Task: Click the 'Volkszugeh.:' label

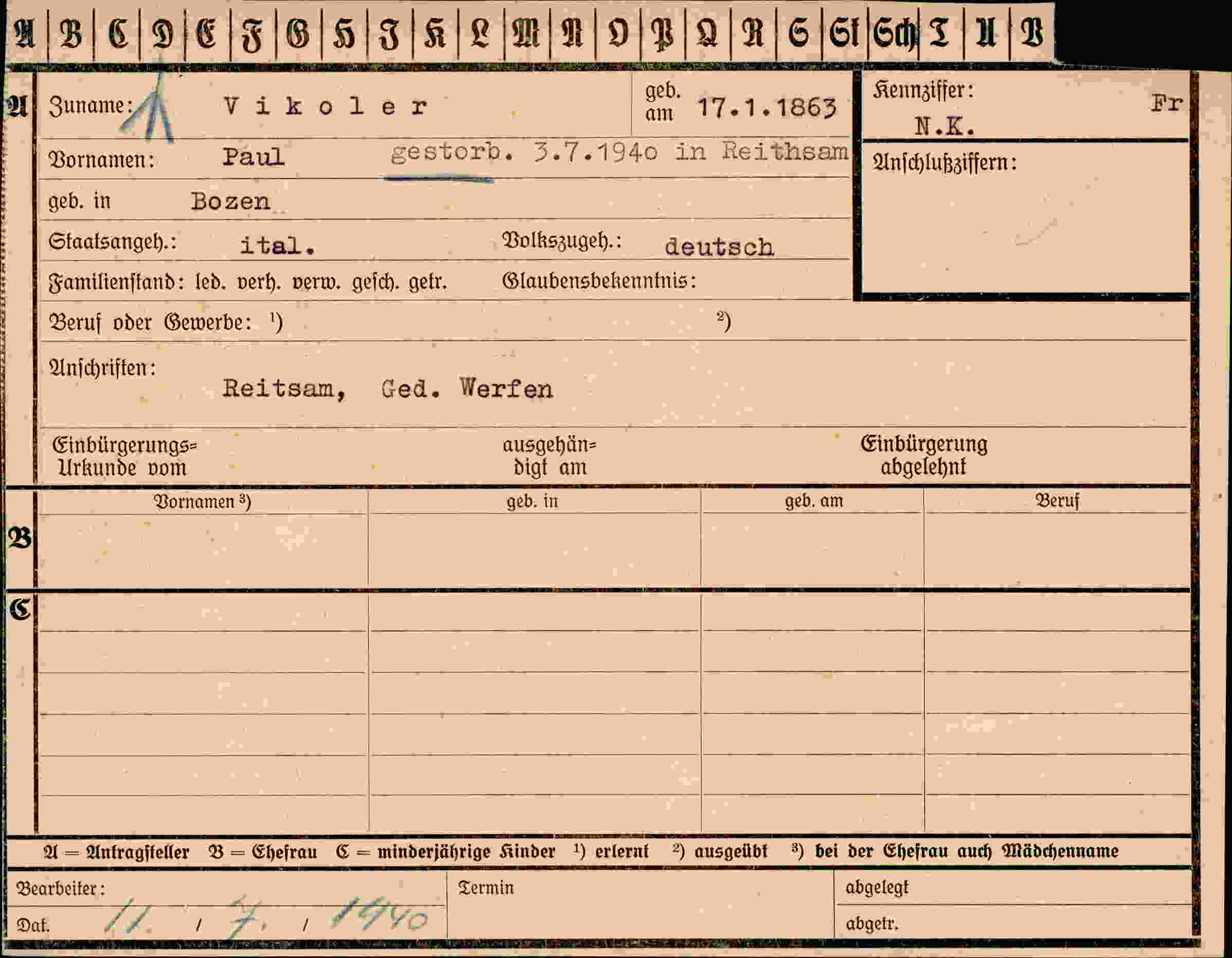Action: [x=562, y=241]
